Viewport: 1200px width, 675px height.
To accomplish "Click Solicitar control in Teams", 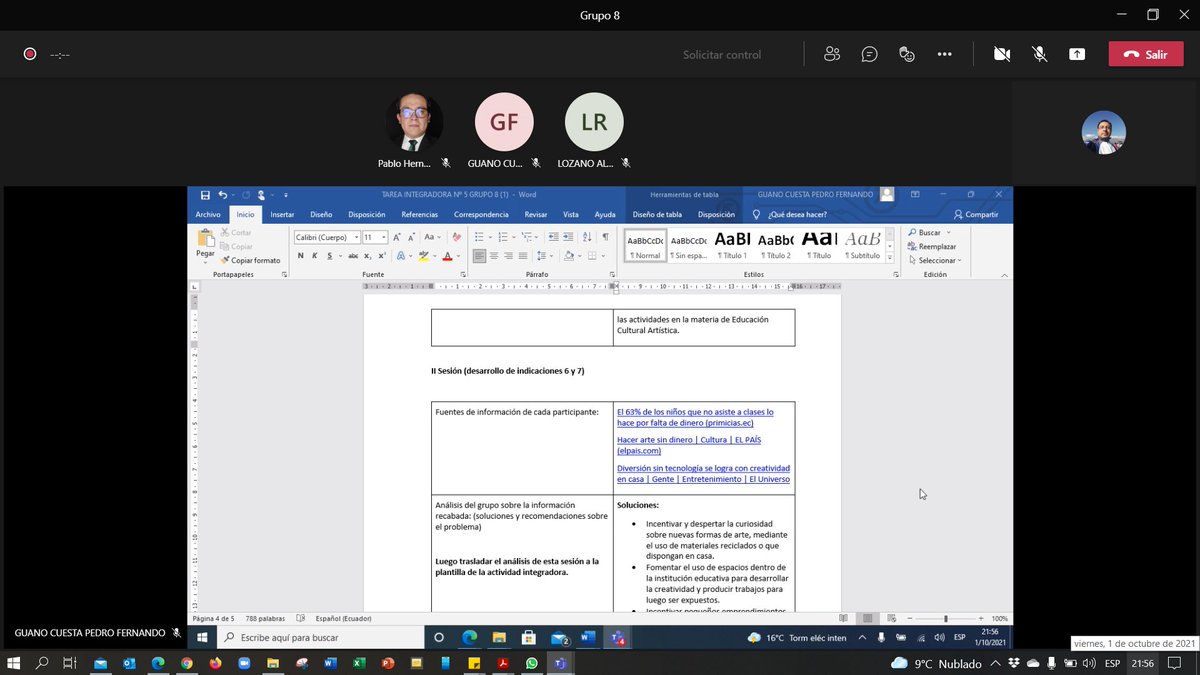I will click(722, 55).
